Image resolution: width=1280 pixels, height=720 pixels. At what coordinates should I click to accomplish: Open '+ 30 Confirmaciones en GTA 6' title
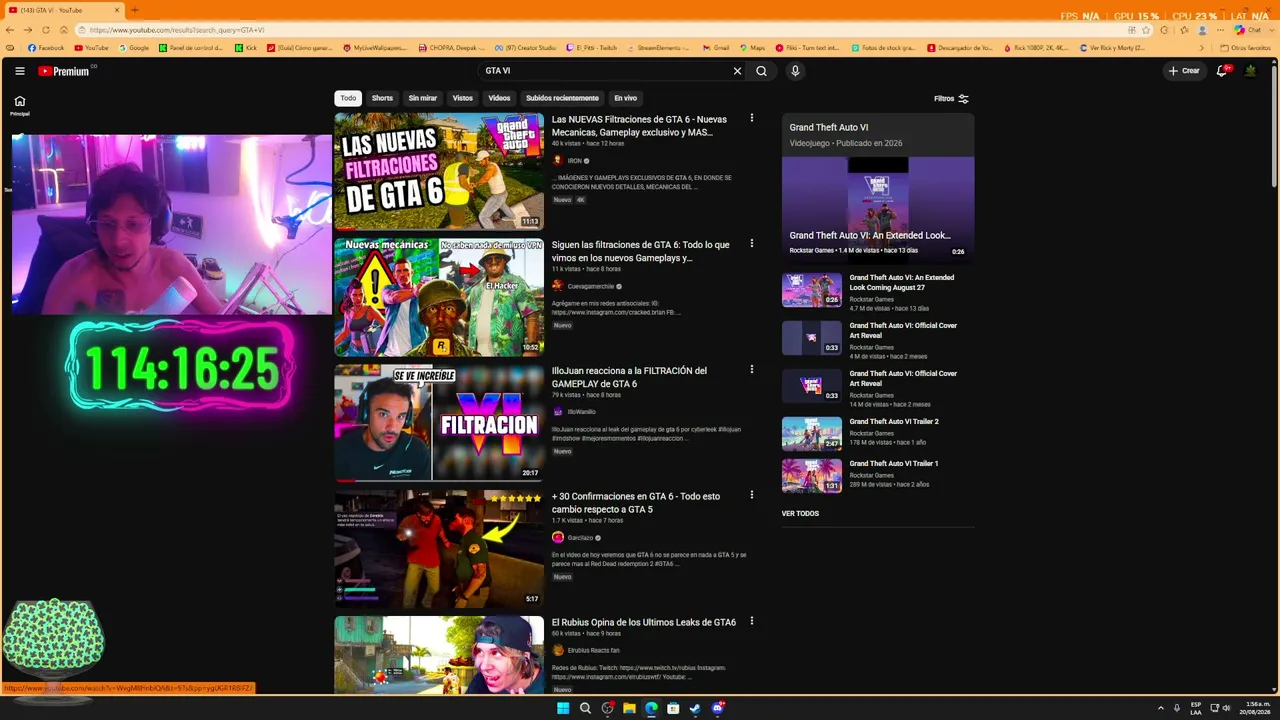pos(636,503)
